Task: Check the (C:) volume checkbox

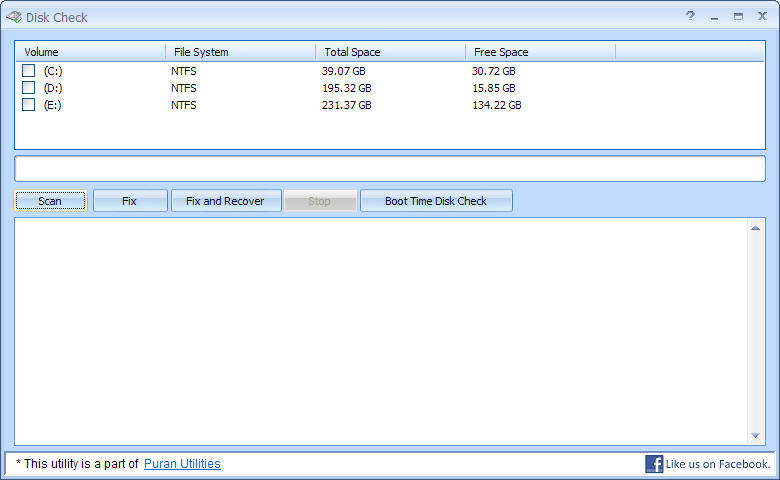Action: point(29,71)
